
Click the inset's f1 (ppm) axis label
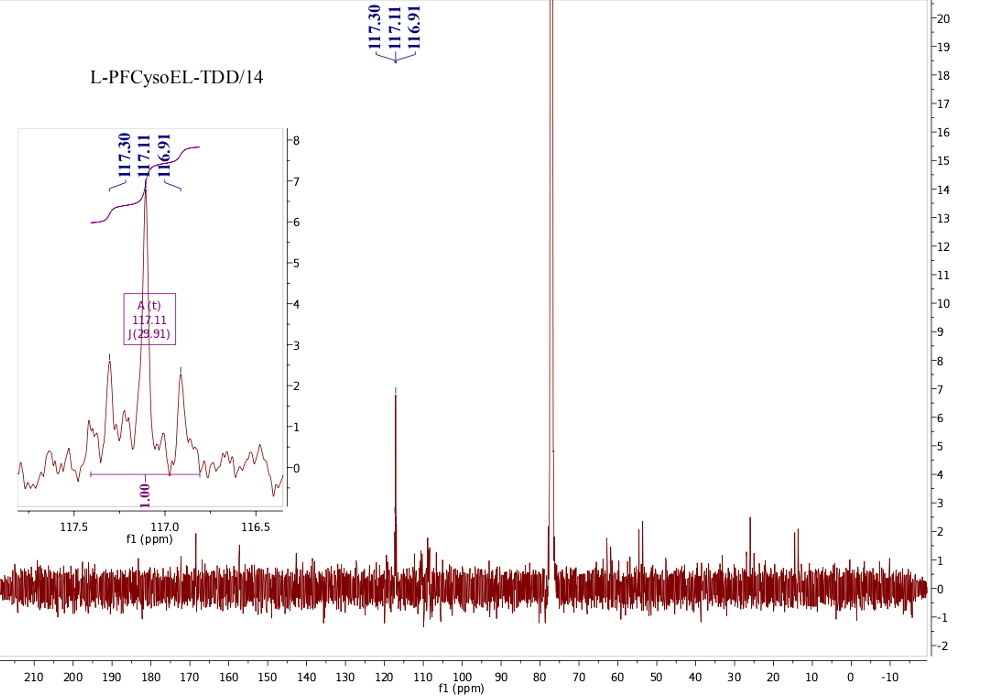point(148,539)
